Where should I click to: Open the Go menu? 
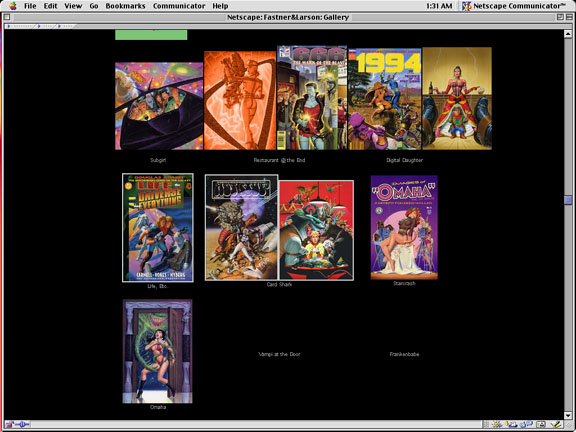click(94, 6)
